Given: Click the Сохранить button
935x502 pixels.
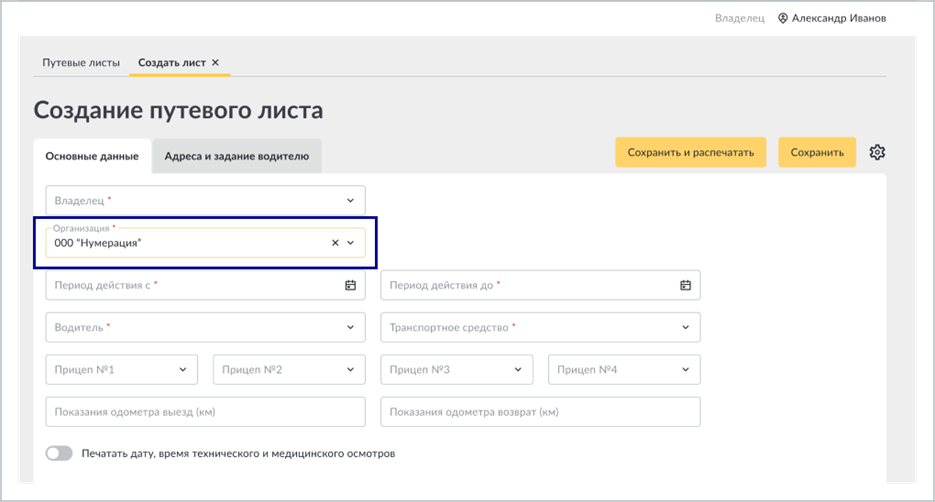Looking at the screenshot, I should [817, 152].
